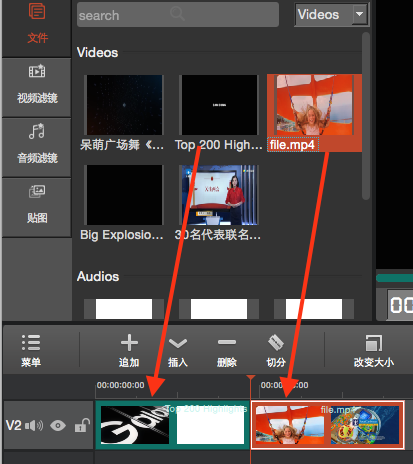The width and height of the screenshot is (413, 464).
Task: Click the 追加 append plus icon
Action: tap(129, 343)
